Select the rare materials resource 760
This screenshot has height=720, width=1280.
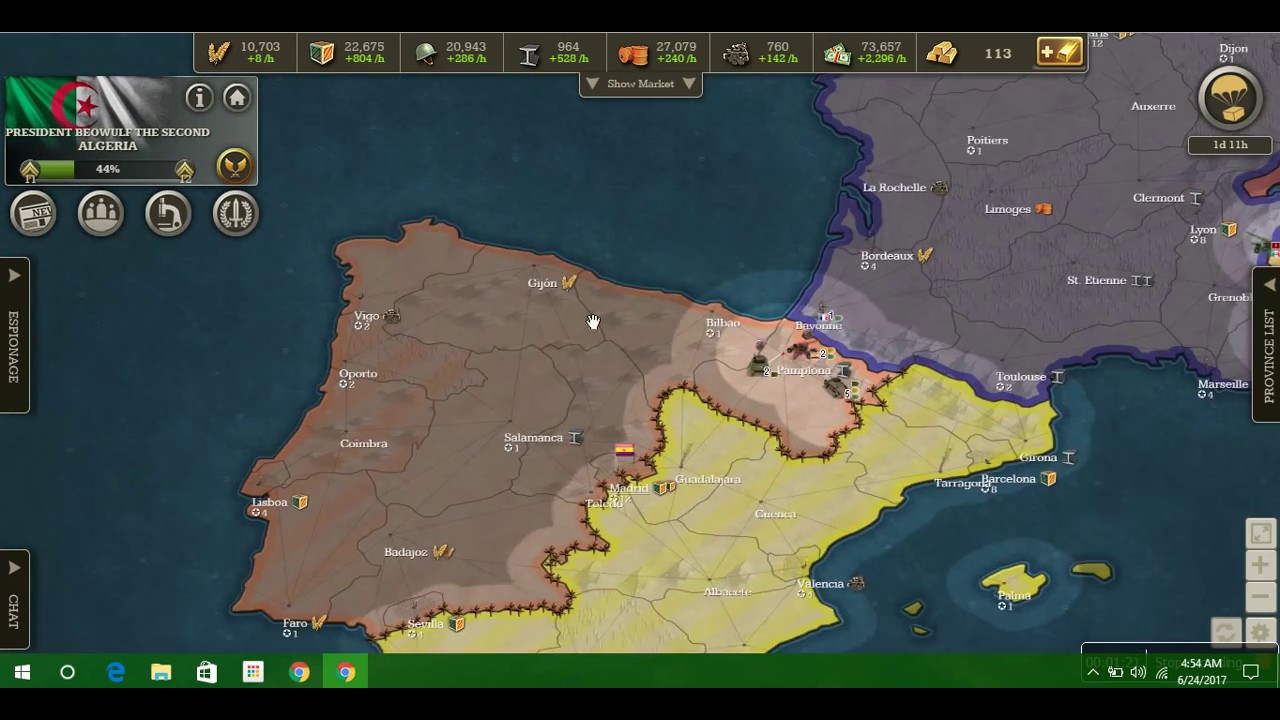(761, 53)
